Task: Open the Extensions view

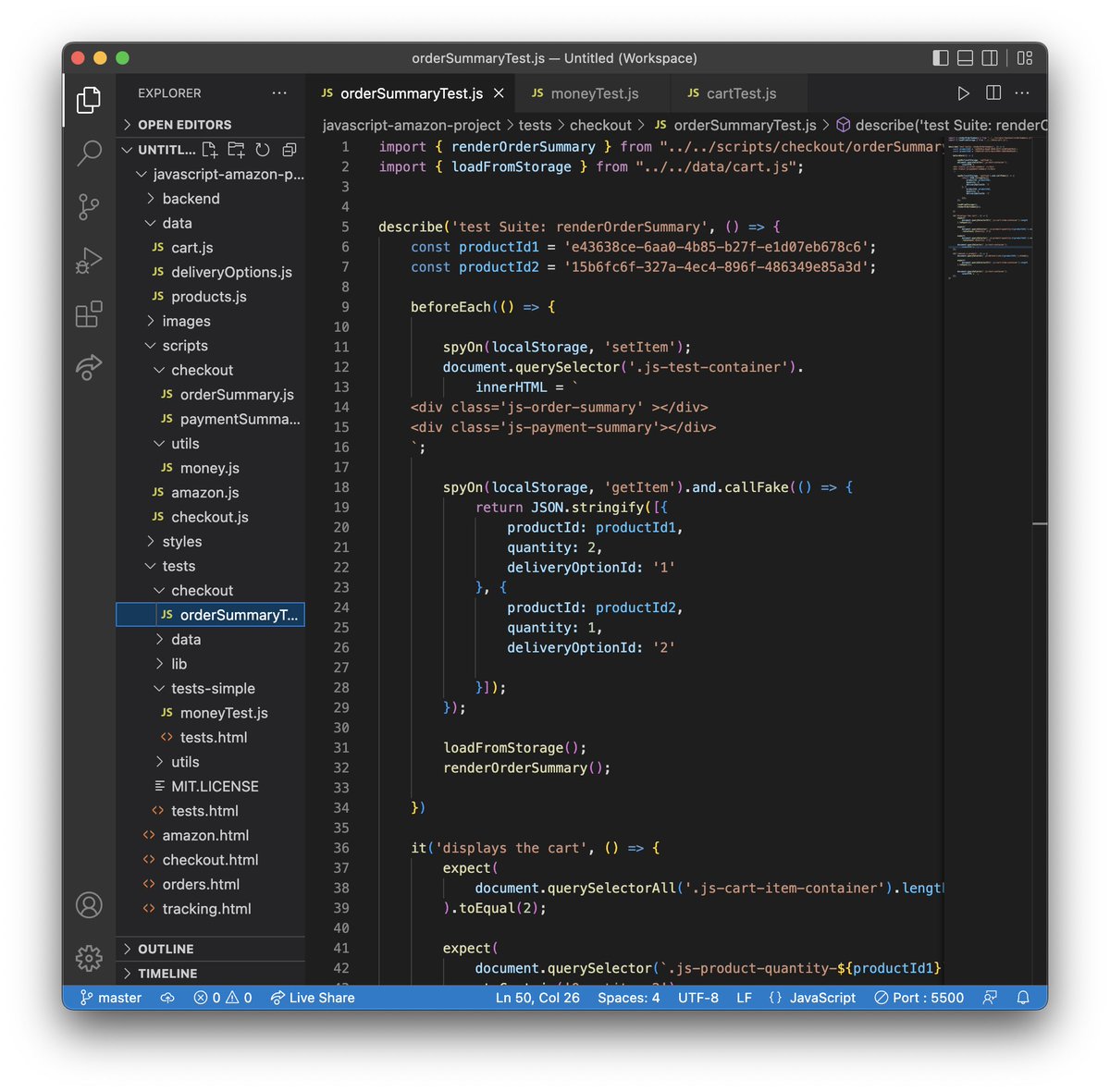Action: click(x=89, y=314)
